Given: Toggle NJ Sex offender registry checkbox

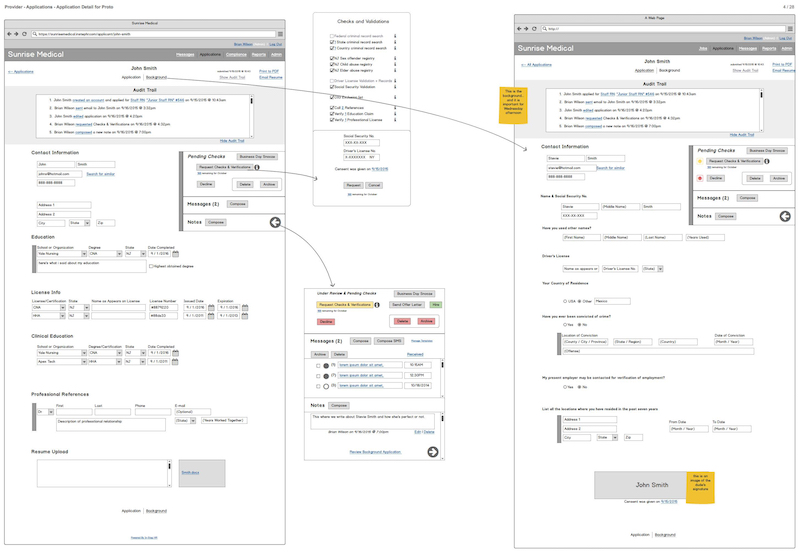Looking at the screenshot, I should (332, 59).
